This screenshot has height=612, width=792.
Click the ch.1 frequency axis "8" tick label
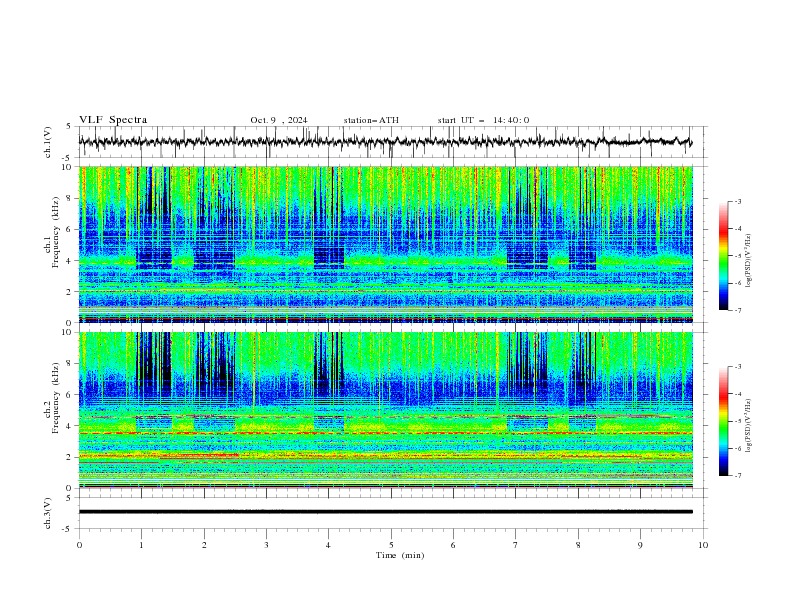pos(68,198)
